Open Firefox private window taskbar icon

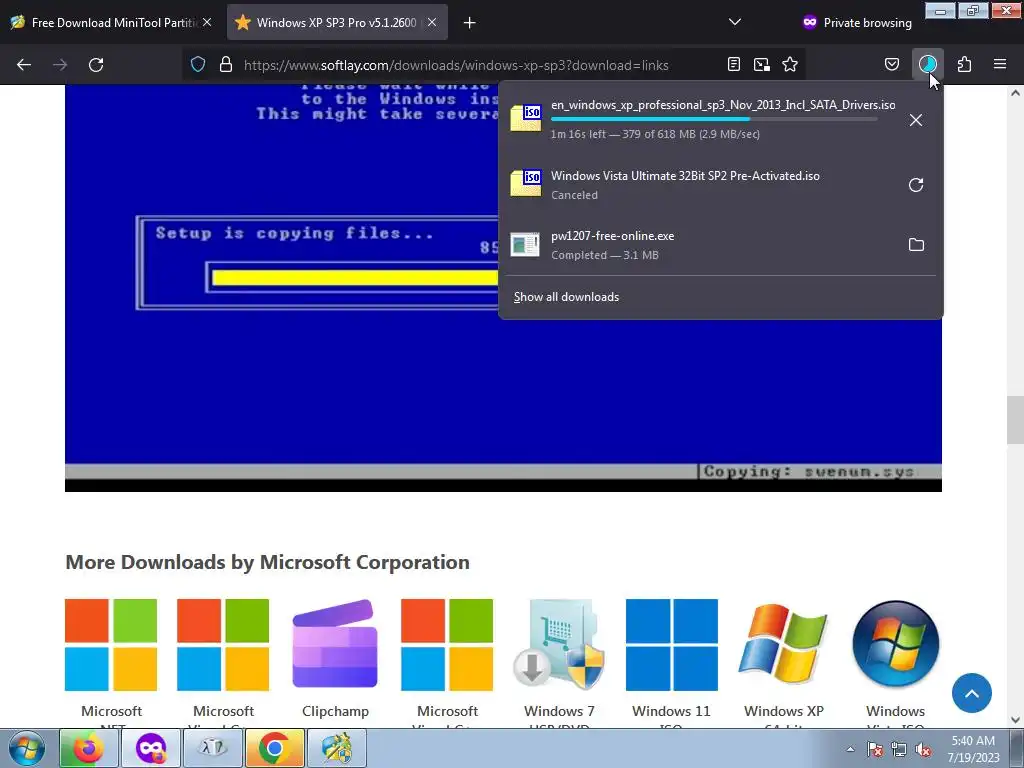[x=151, y=748]
